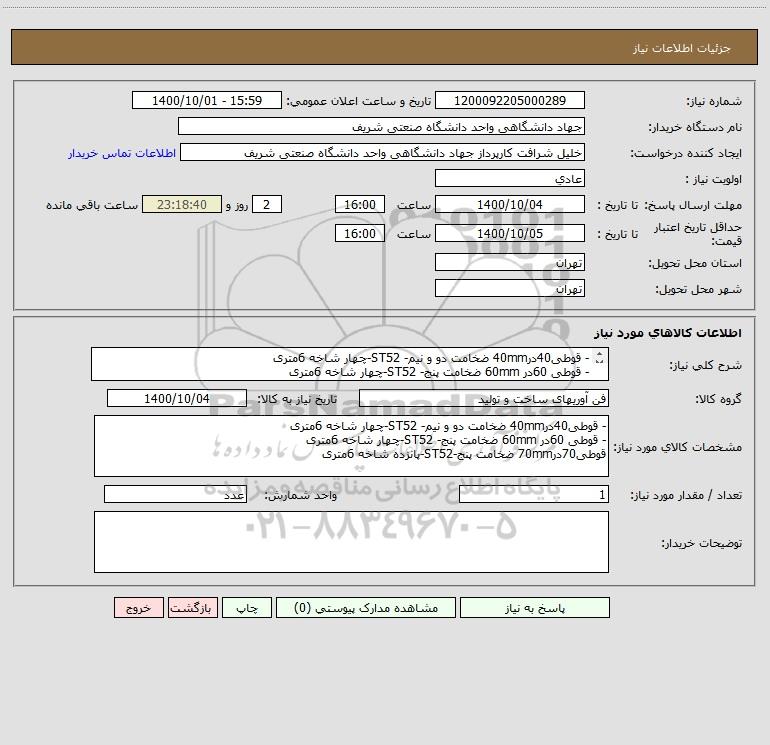Click the استان محل تحویل field
This screenshot has width=770, height=745.
click(x=510, y=262)
